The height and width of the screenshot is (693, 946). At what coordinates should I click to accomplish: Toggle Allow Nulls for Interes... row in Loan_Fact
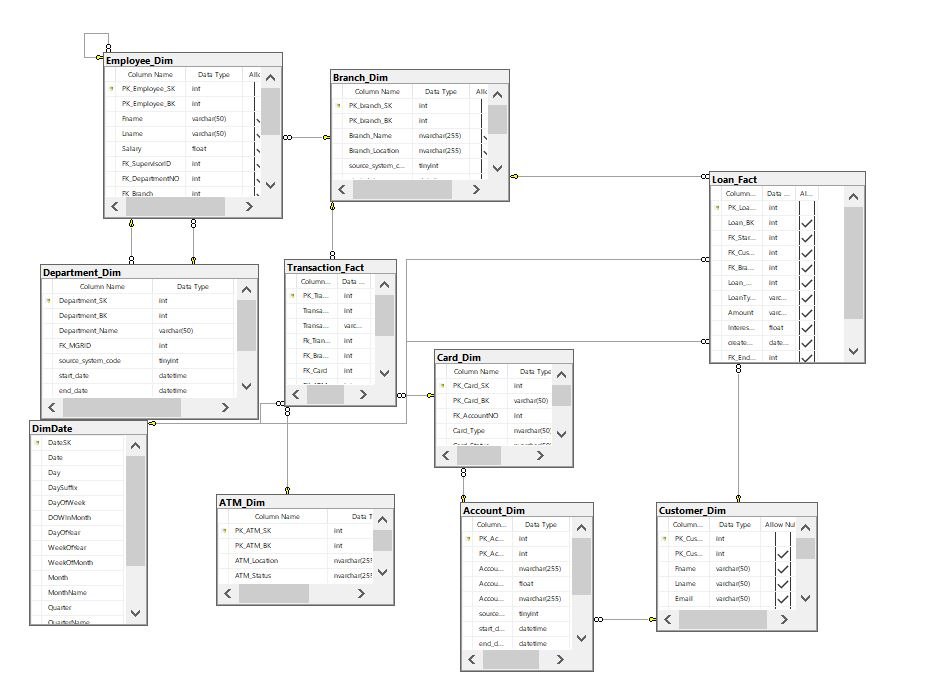[x=806, y=328]
